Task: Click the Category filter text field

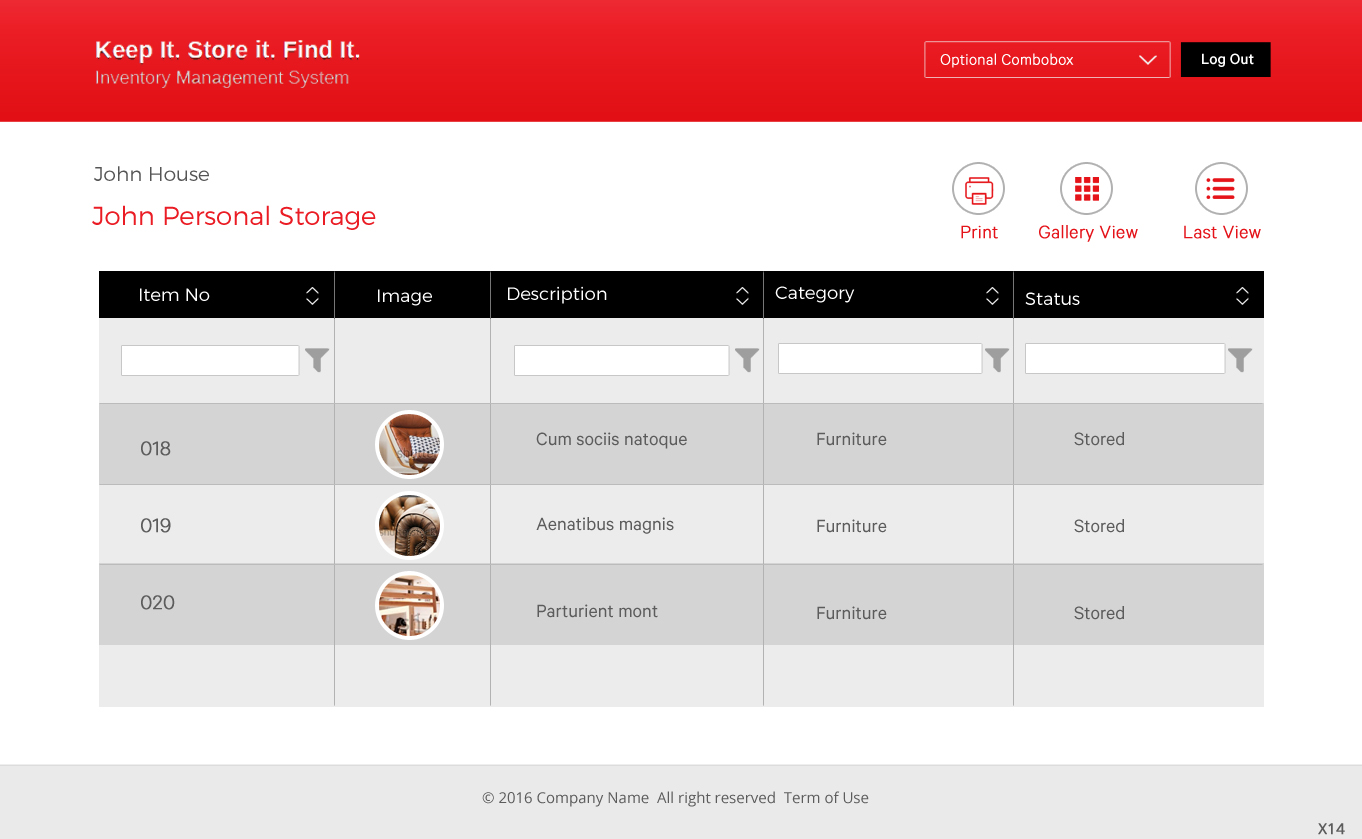Action: (880, 359)
